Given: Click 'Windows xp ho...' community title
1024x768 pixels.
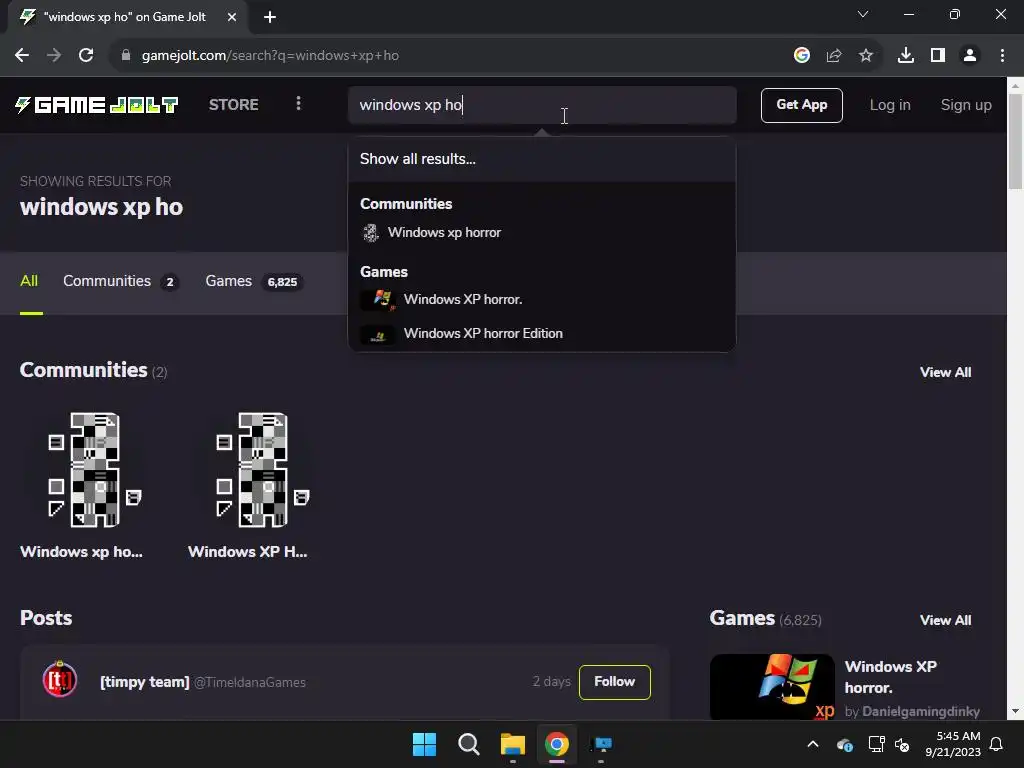Looking at the screenshot, I should [x=81, y=552].
